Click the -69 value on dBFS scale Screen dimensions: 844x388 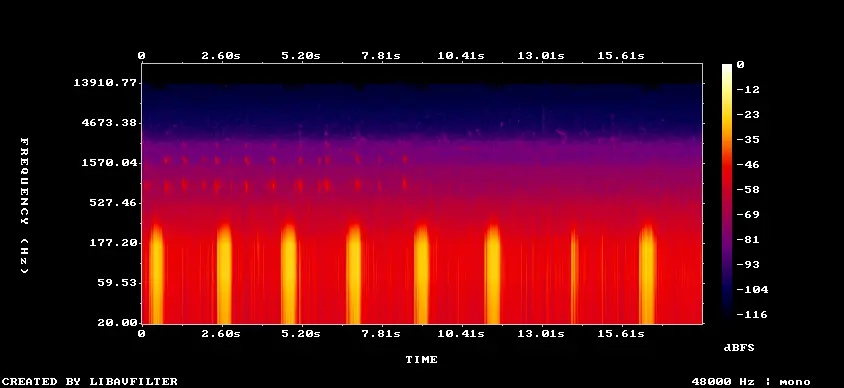tap(748, 214)
